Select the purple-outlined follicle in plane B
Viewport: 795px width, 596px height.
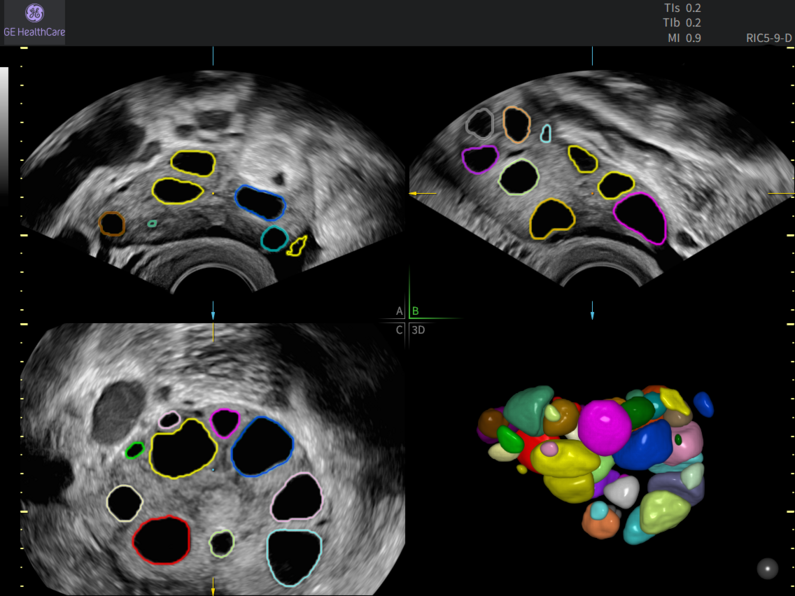pos(480,160)
